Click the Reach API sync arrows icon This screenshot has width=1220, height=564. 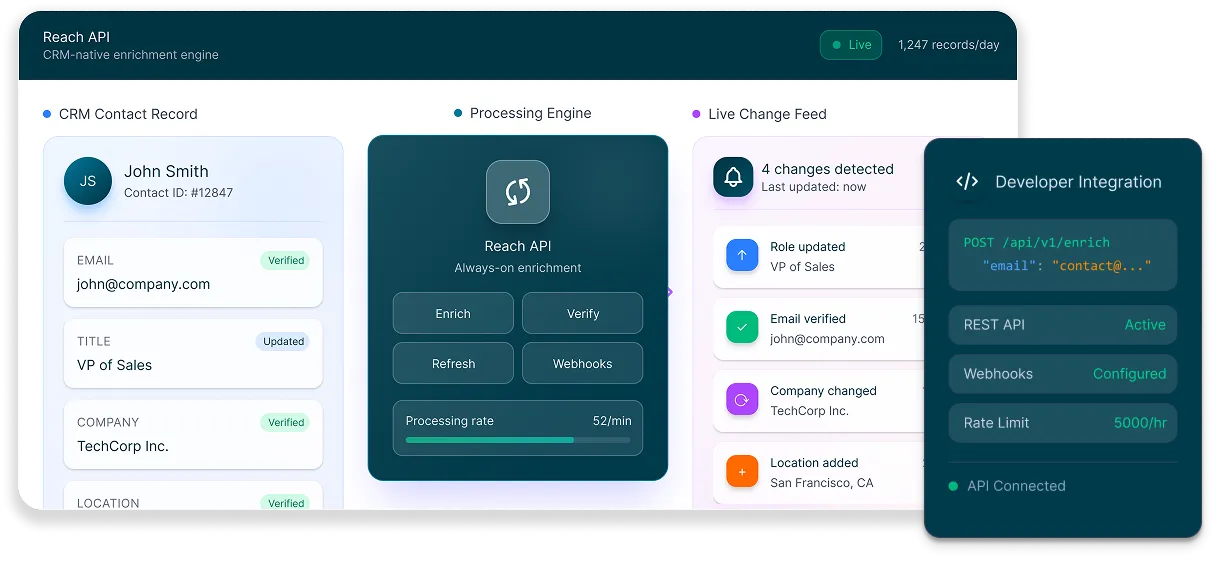click(x=518, y=192)
